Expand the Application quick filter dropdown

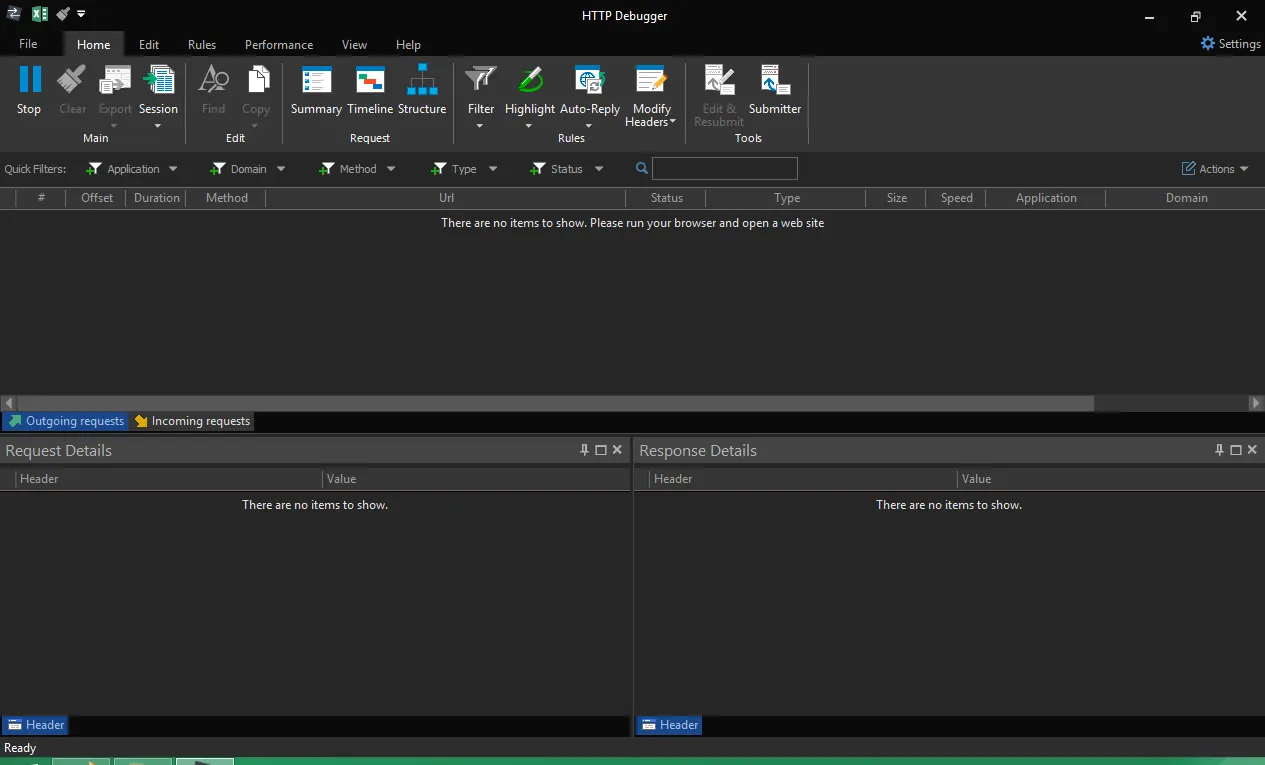tap(173, 169)
